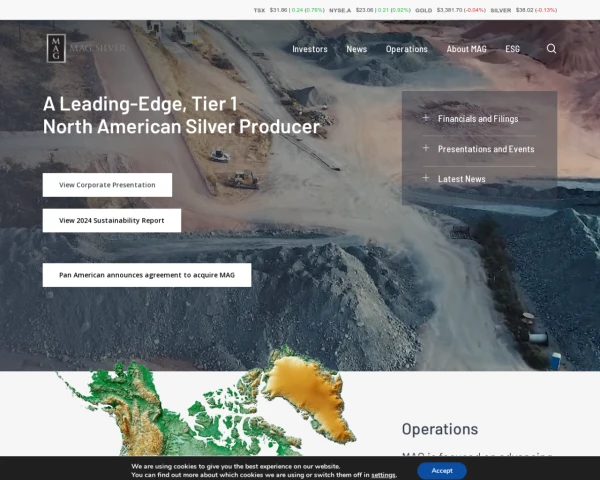Open the Operations menu
This screenshot has width=600, height=480.
(406, 49)
